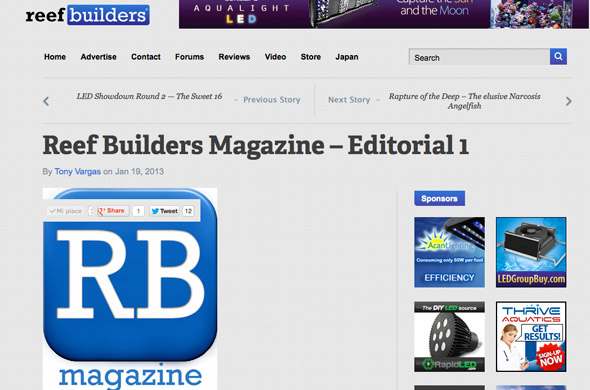The width and height of the screenshot is (590, 390).
Task: Click the left arrow for previous story
Action: click(46, 101)
